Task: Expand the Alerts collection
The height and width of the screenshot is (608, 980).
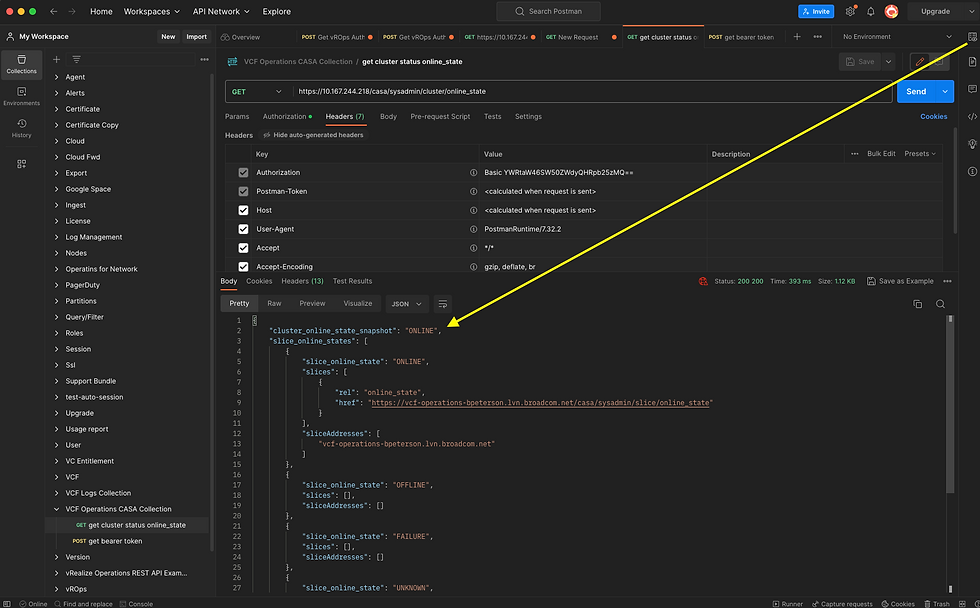Action: point(56,93)
